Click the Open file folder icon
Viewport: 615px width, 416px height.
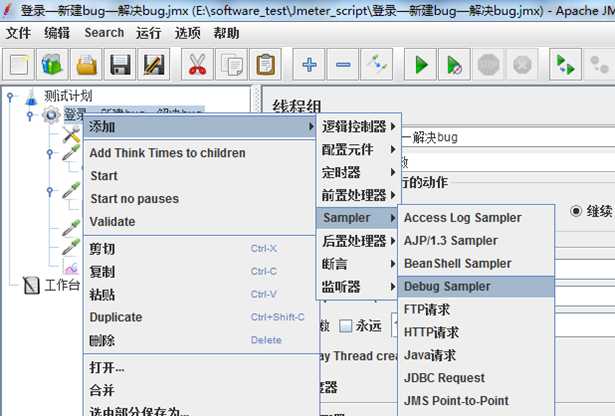86,65
